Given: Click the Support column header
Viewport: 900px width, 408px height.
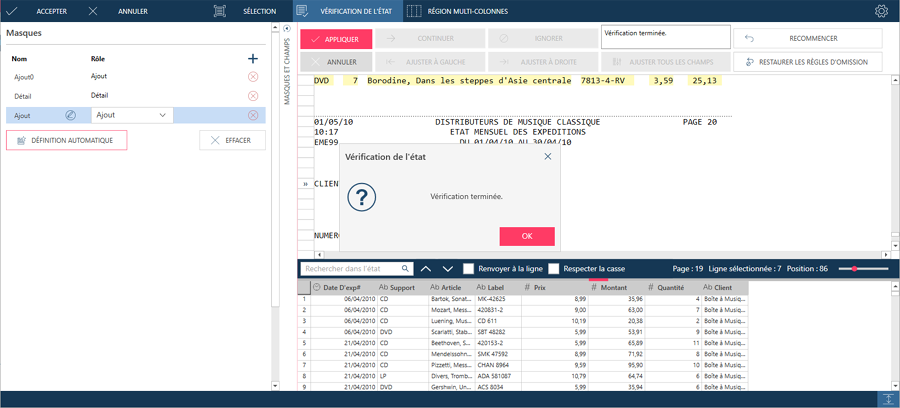Looking at the screenshot, I should (x=402, y=287).
